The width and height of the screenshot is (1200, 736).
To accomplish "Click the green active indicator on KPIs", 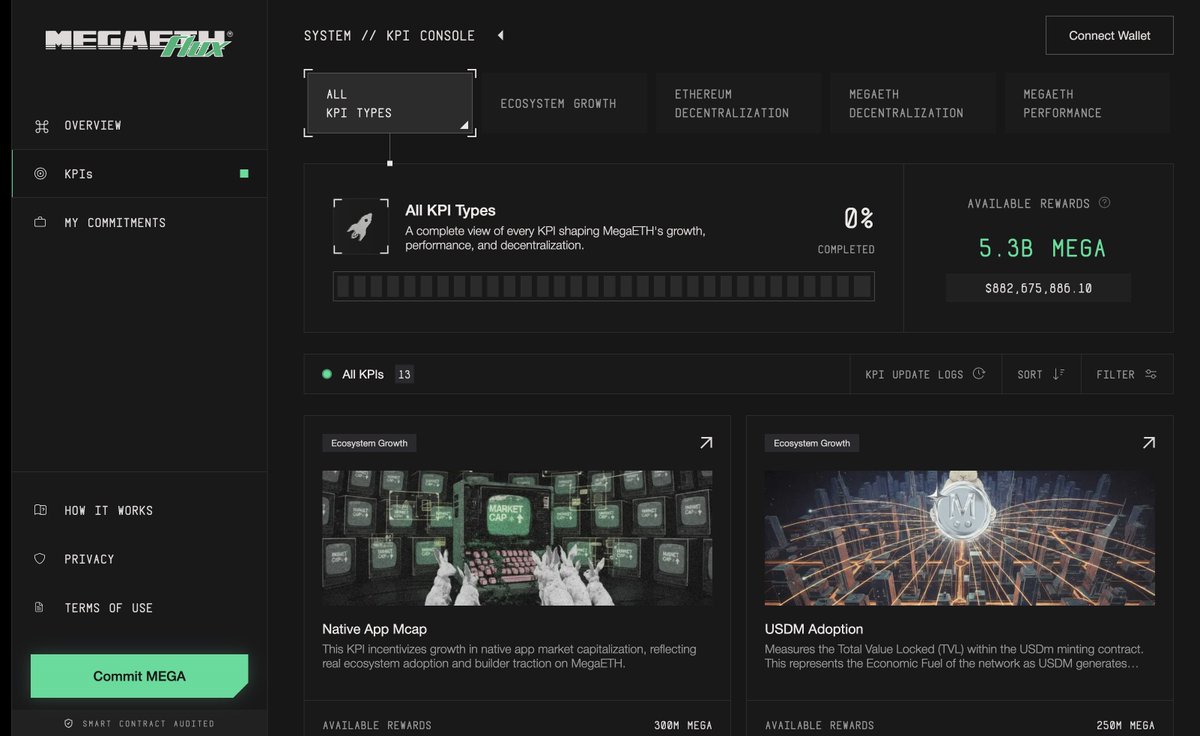I will (244, 174).
